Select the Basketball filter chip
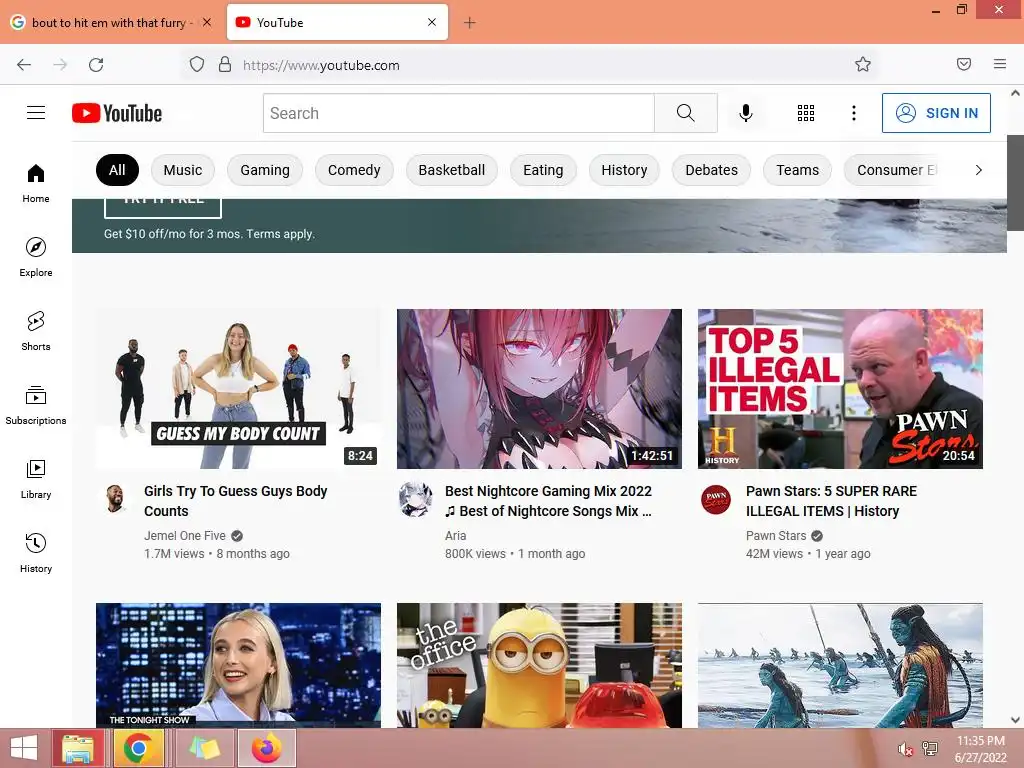The width and height of the screenshot is (1024, 768). pos(452,170)
